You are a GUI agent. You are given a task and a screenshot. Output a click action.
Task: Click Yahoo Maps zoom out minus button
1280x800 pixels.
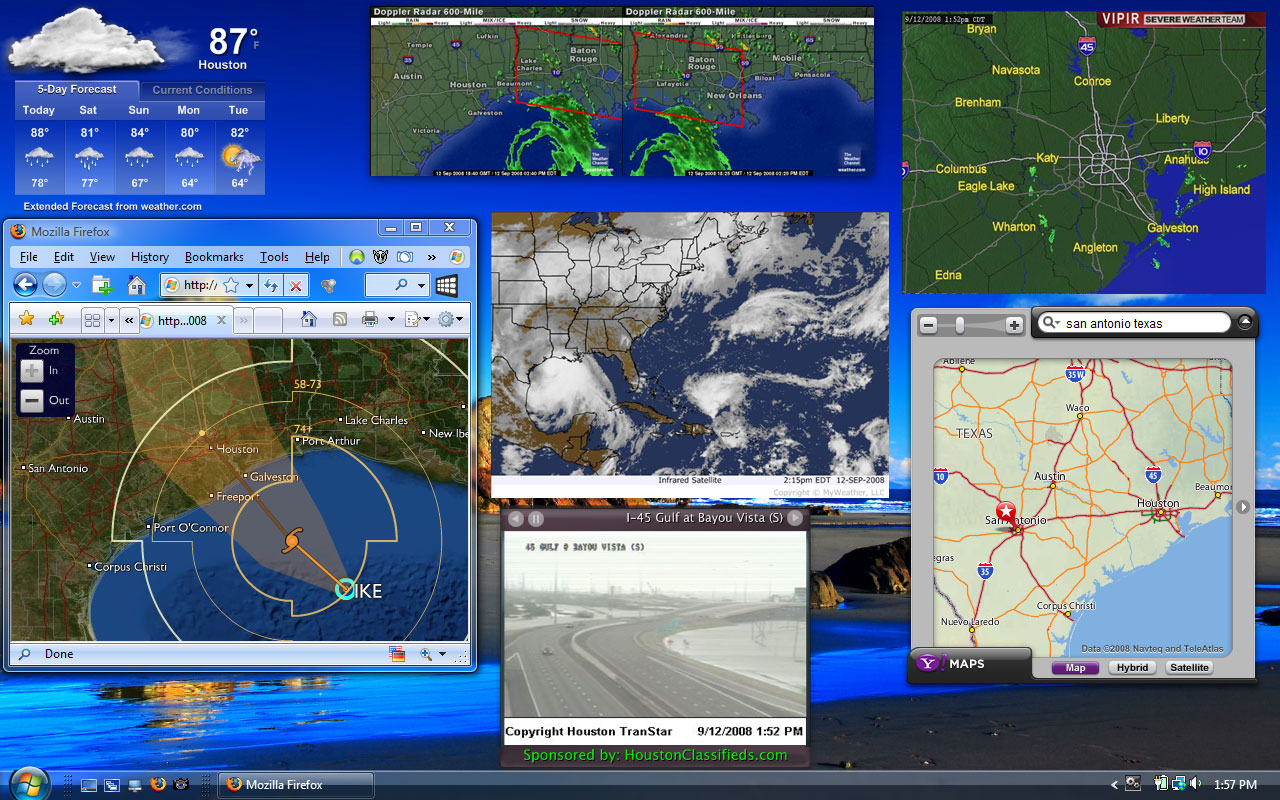(x=928, y=325)
